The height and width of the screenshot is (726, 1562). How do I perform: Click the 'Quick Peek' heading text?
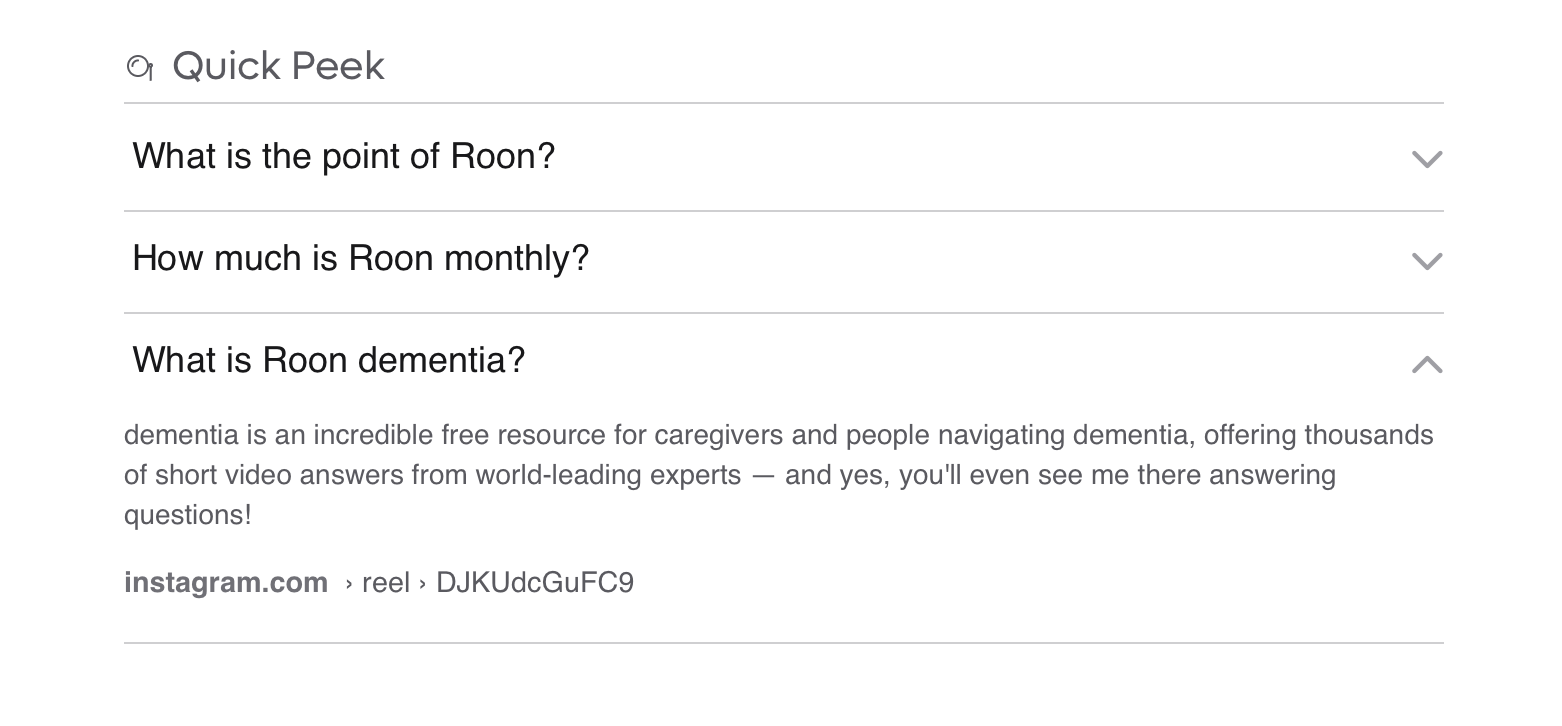pyautogui.click(x=278, y=67)
